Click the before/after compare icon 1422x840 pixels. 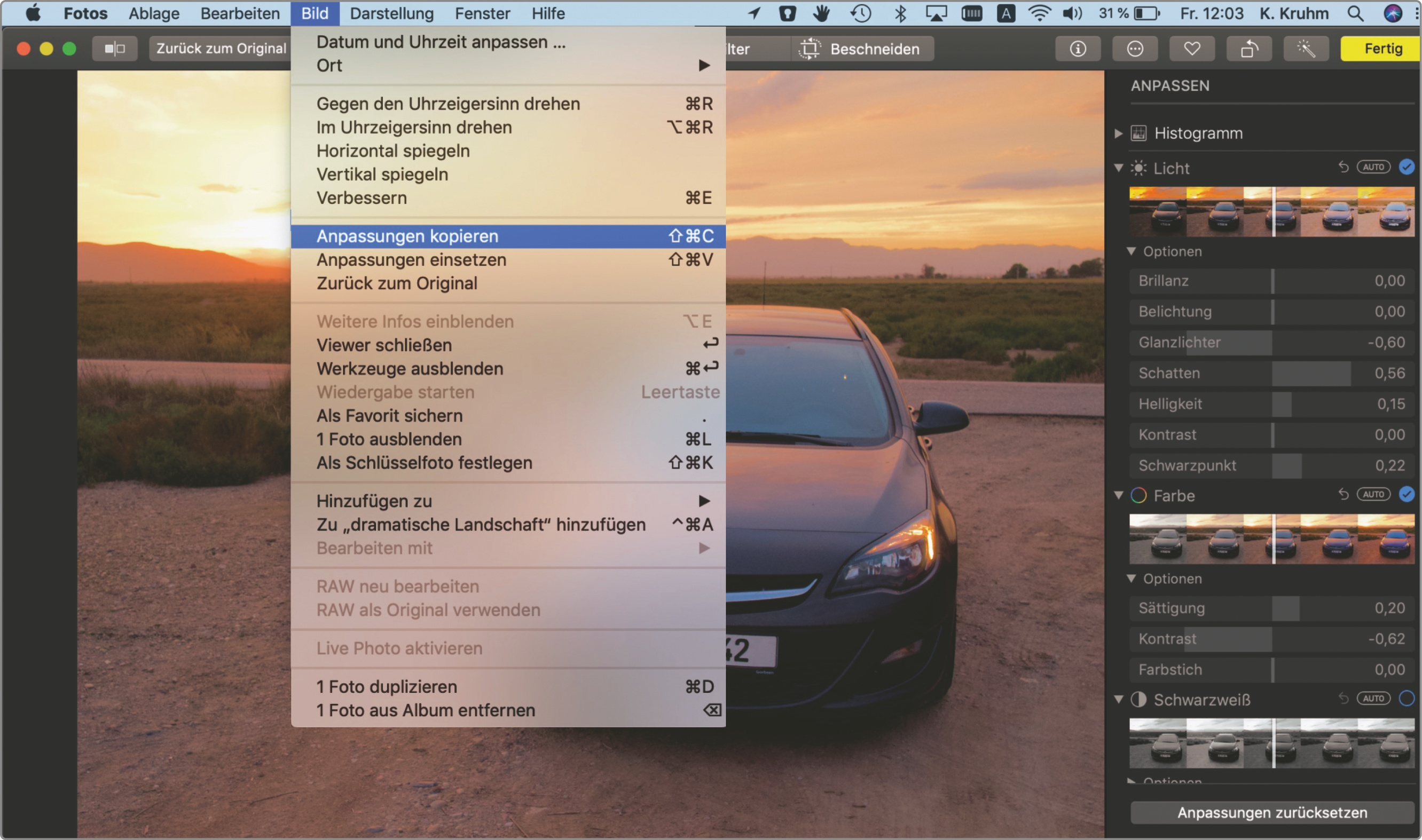click(x=114, y=49)
